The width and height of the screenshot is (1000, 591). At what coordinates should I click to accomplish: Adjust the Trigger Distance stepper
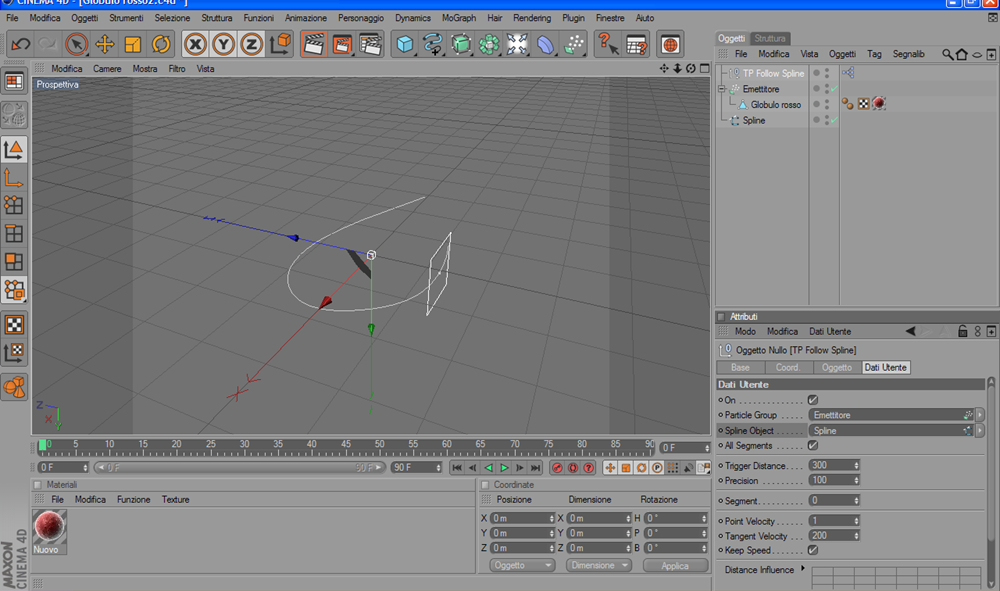coord(857,465)
